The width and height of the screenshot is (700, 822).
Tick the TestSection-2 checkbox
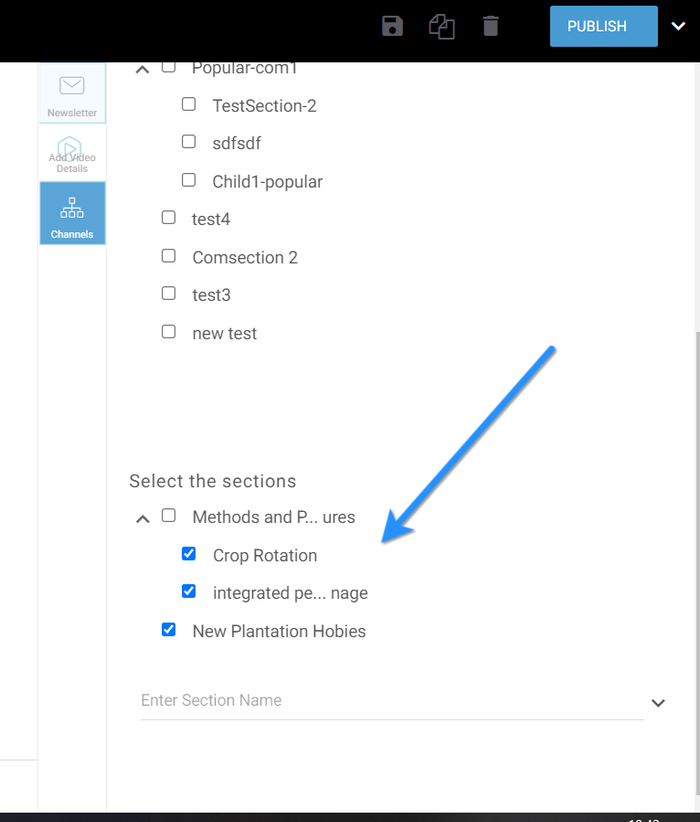(x=189, y=104)
